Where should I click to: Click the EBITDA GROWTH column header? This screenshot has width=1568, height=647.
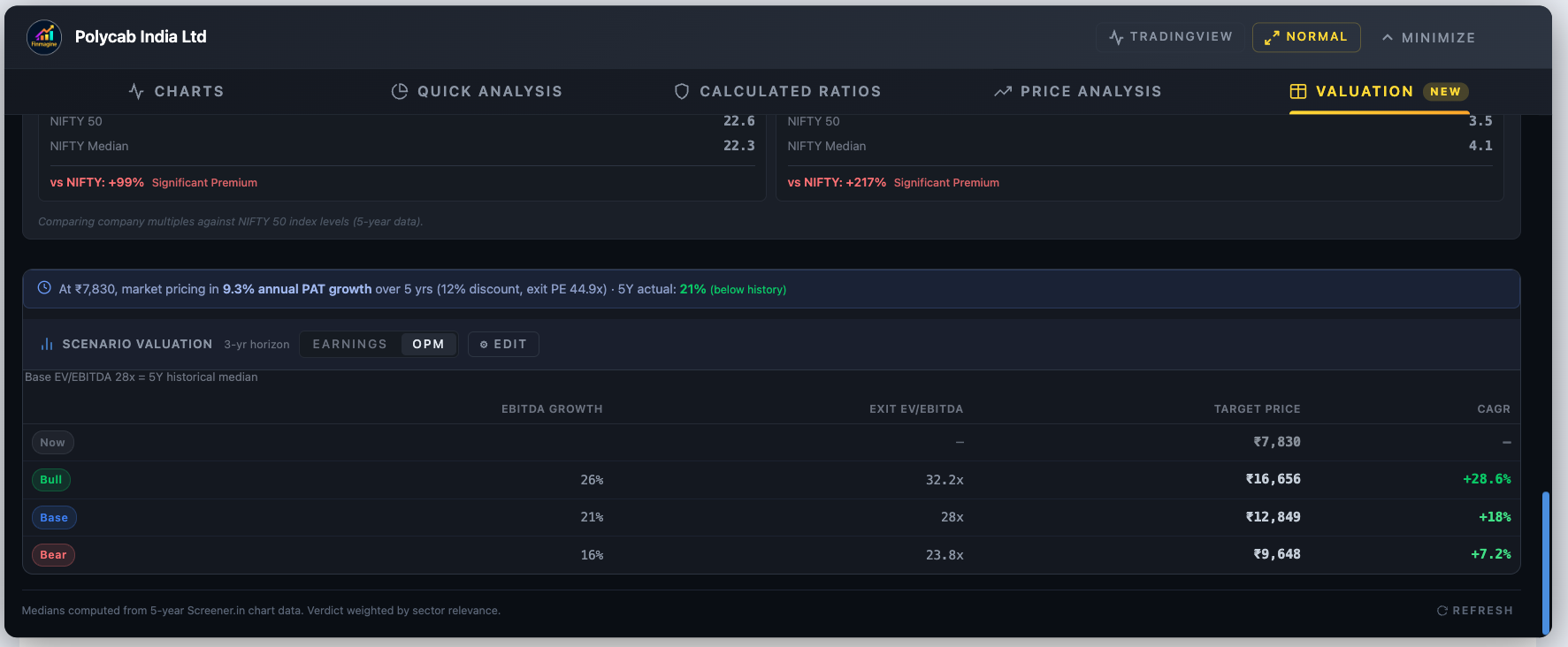[552, 409]
